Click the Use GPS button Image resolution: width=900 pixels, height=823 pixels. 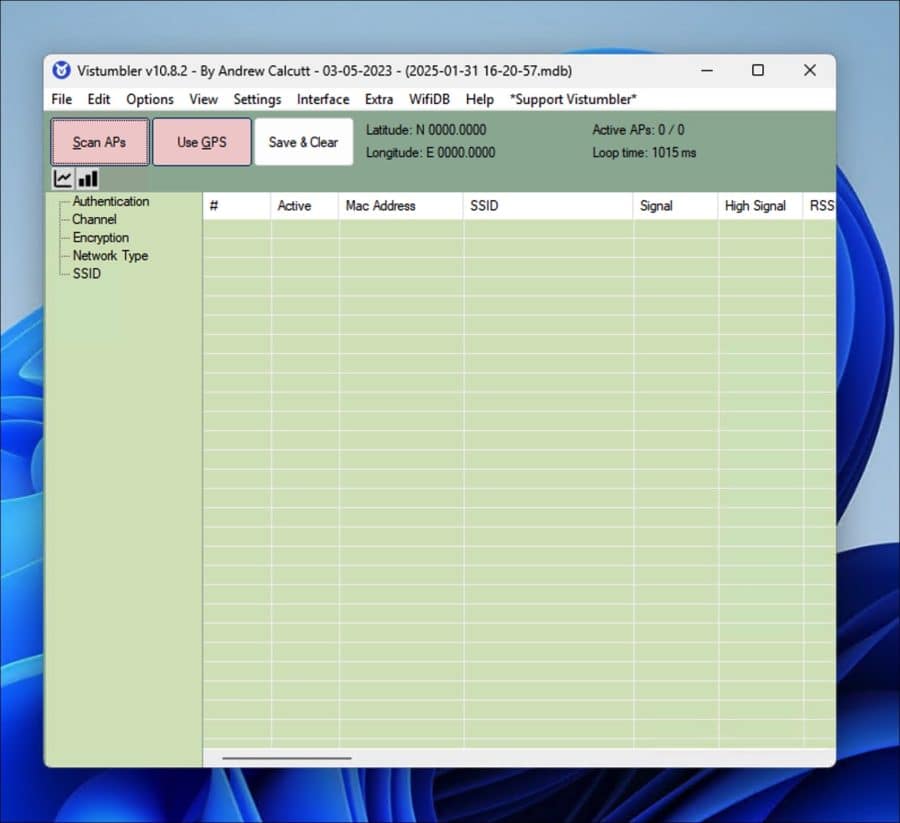click(201, 141)
